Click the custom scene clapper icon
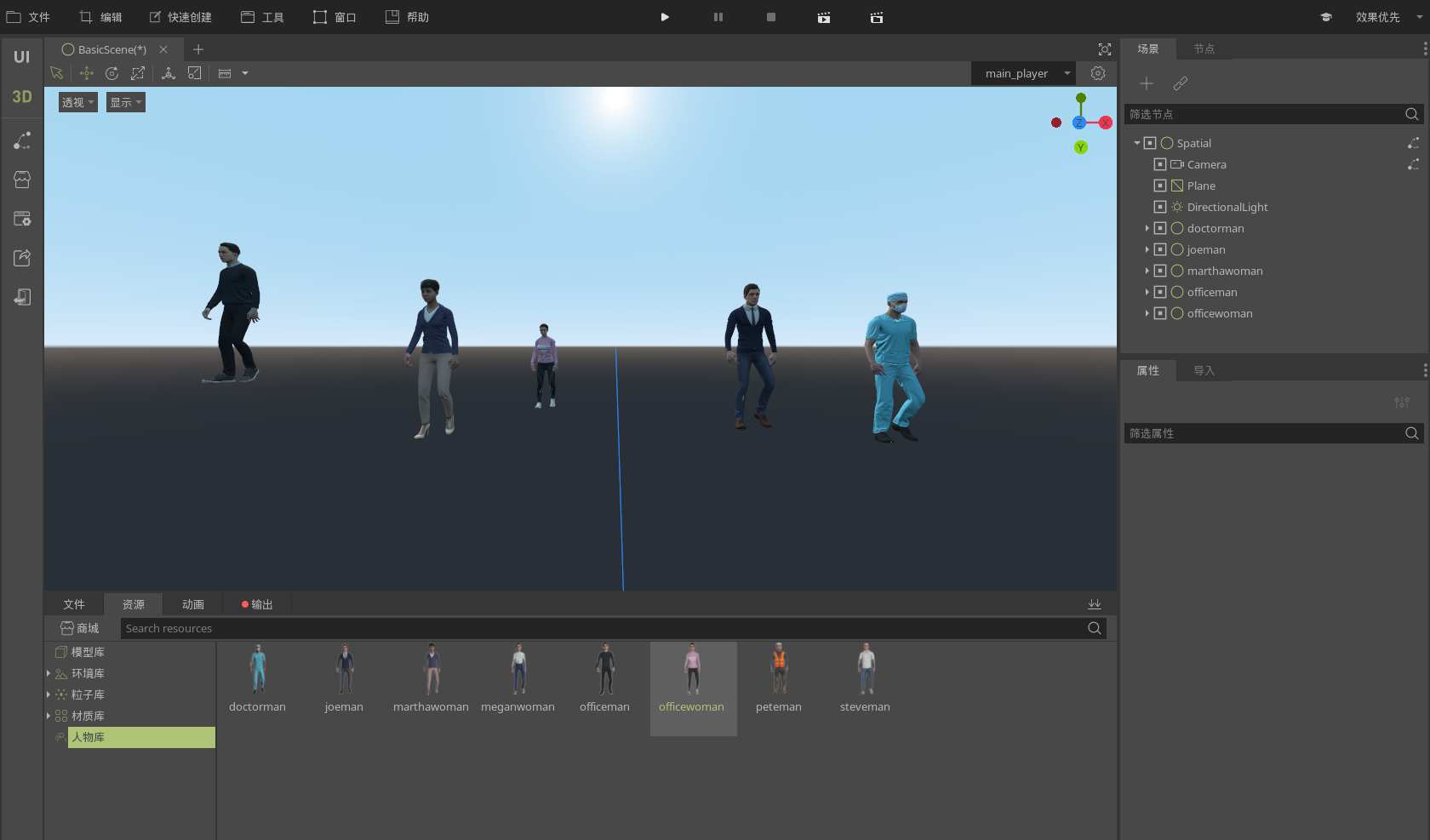The width and height of the screenshot is (1430, 840). [x=877, y=17]
